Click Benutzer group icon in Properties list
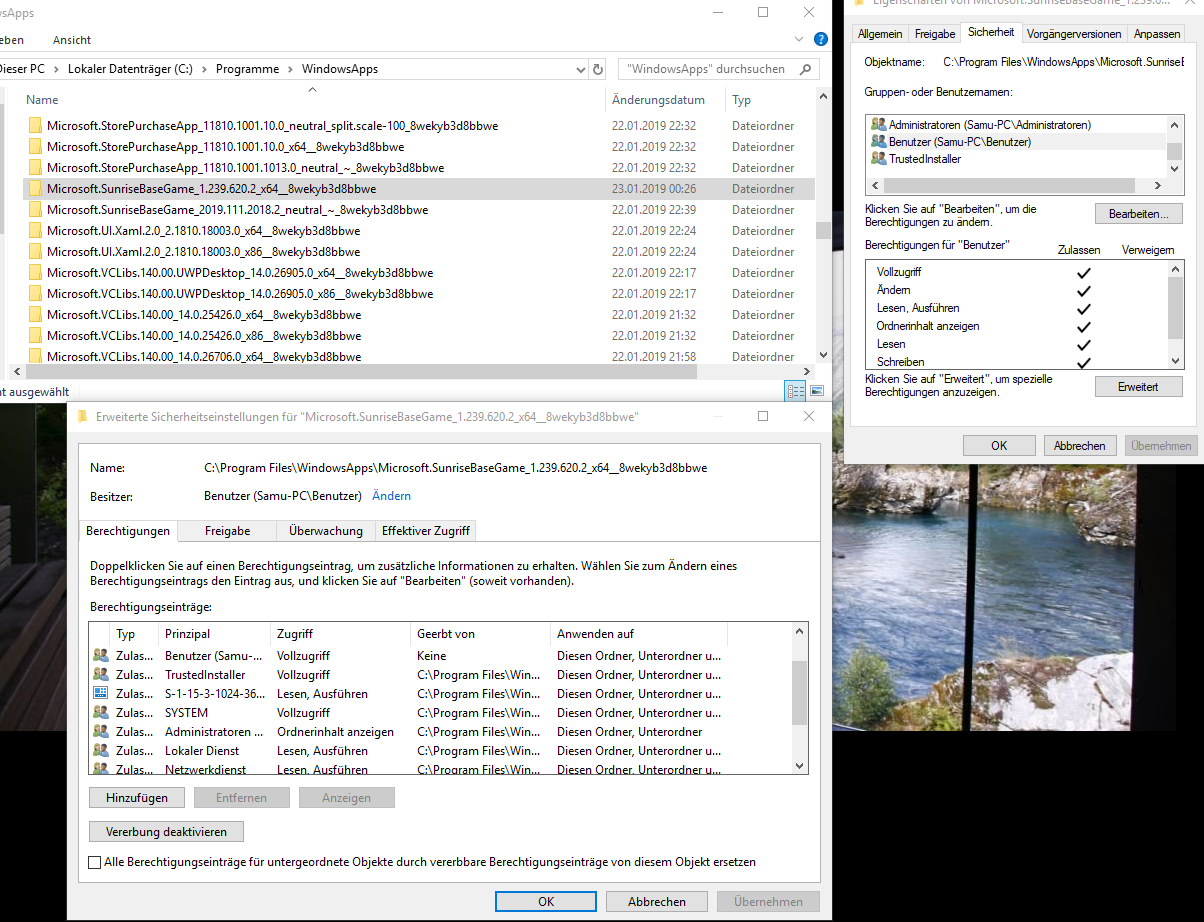 (879, 142)
